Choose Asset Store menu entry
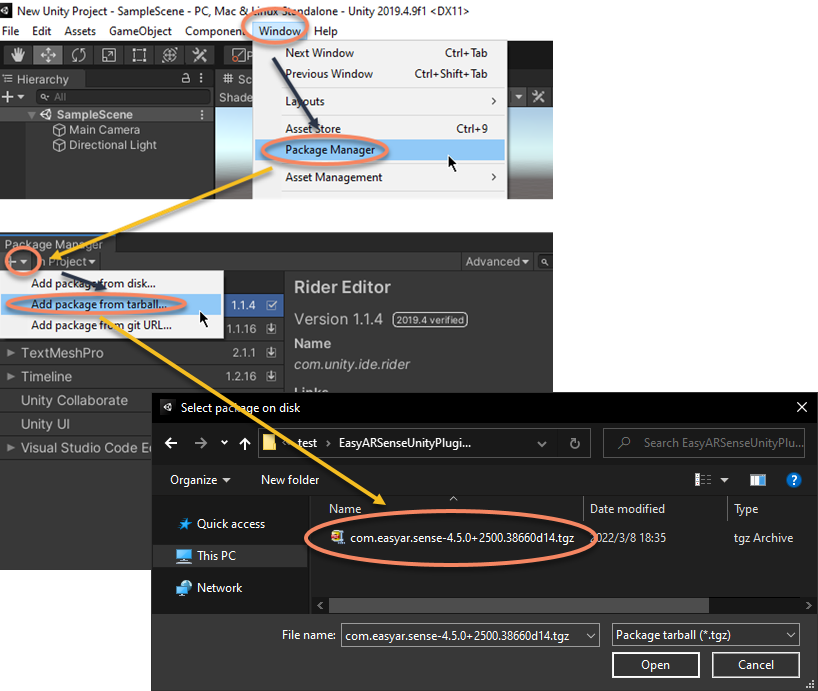The image size is (818, 691). click(x=380, y=129)
